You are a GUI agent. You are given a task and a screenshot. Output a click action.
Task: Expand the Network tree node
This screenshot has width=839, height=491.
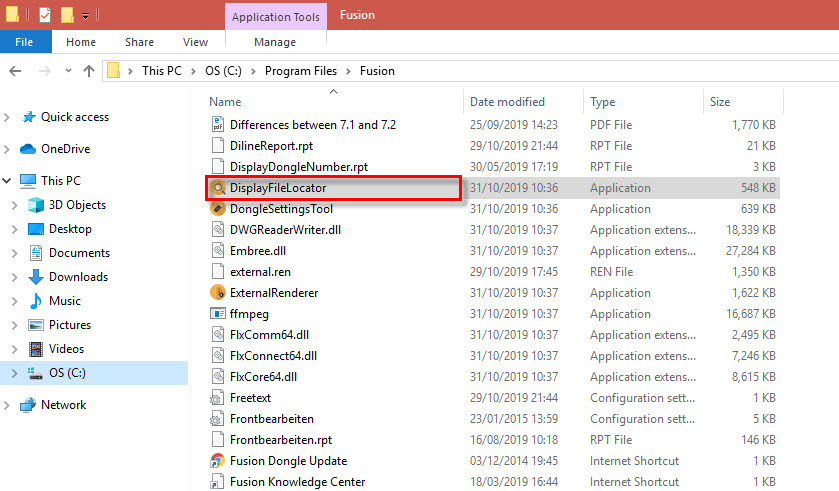click(x=7, y=405)
